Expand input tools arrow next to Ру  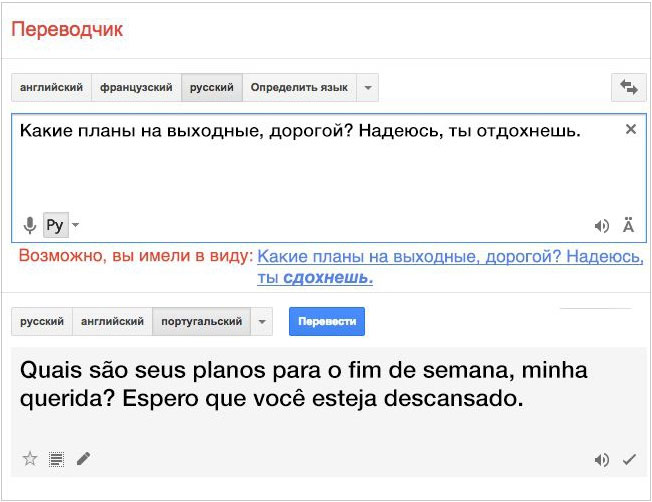pos(75,225)
